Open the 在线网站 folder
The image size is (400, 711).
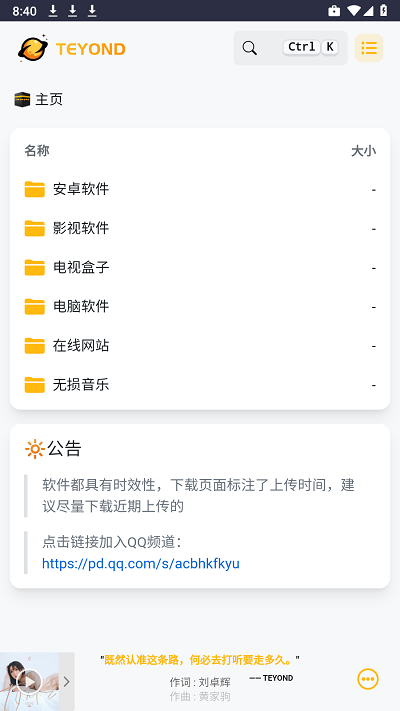pyautogui.click(x=200, y=346)
